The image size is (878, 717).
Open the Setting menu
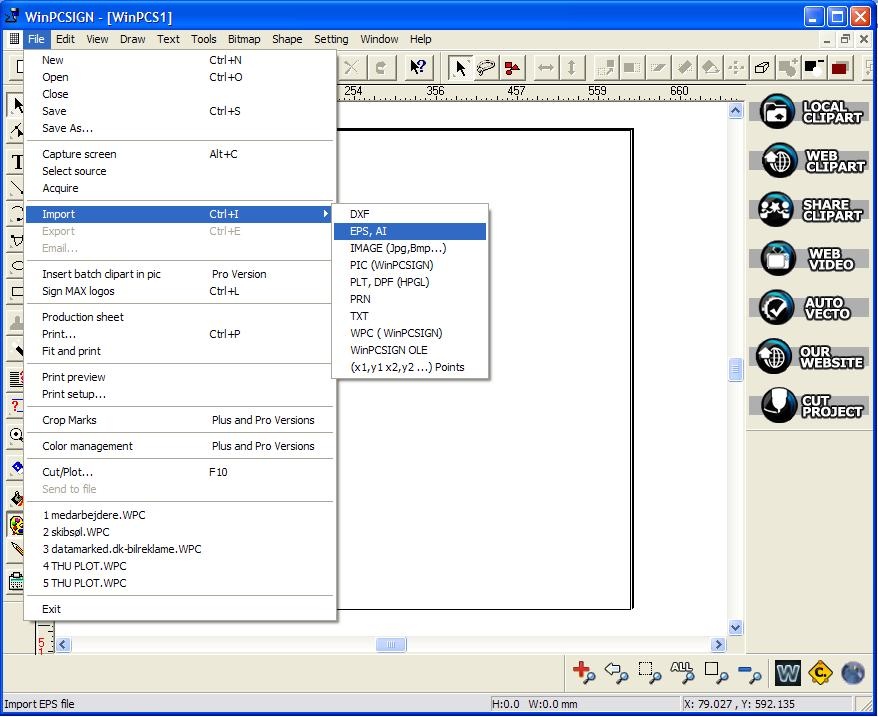[x=331, y=39]
